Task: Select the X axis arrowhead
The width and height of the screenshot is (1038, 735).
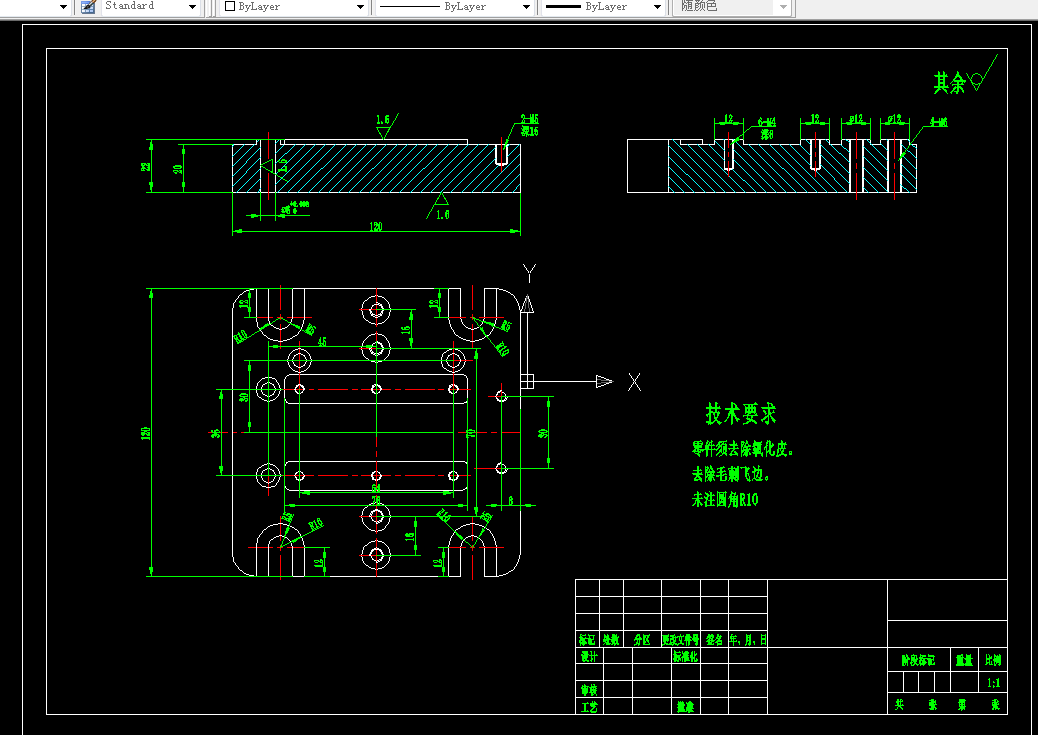Action: tap(604, 381)
